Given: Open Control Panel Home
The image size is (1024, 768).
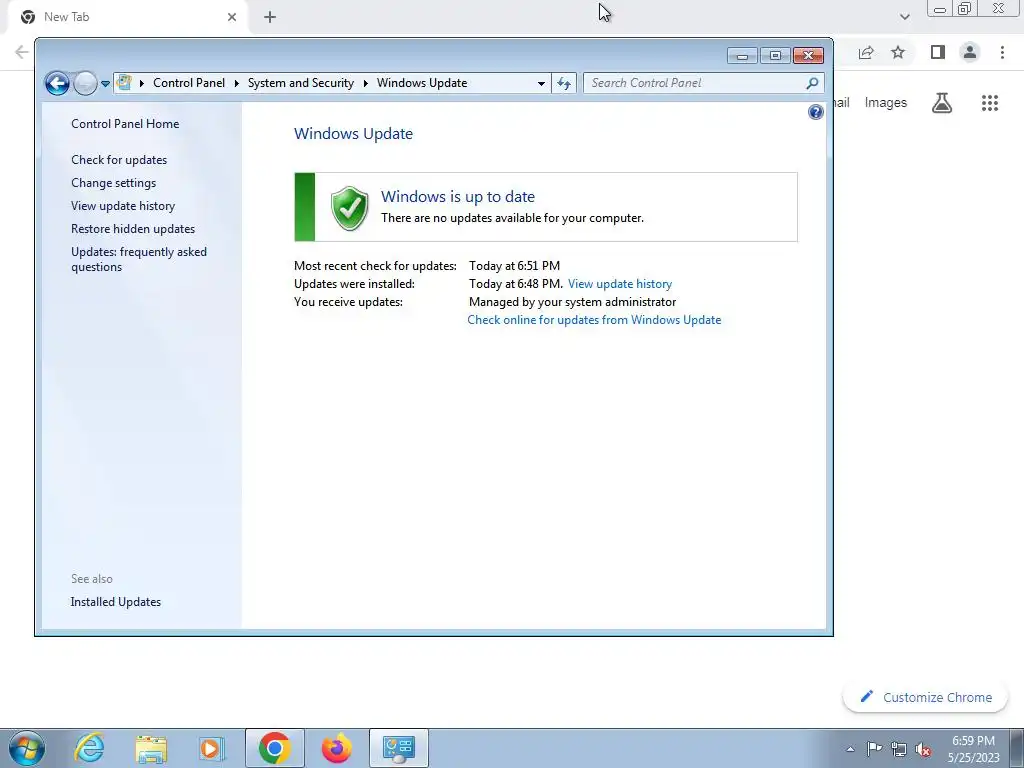Looking at the screenshot, I should (125, 124).
